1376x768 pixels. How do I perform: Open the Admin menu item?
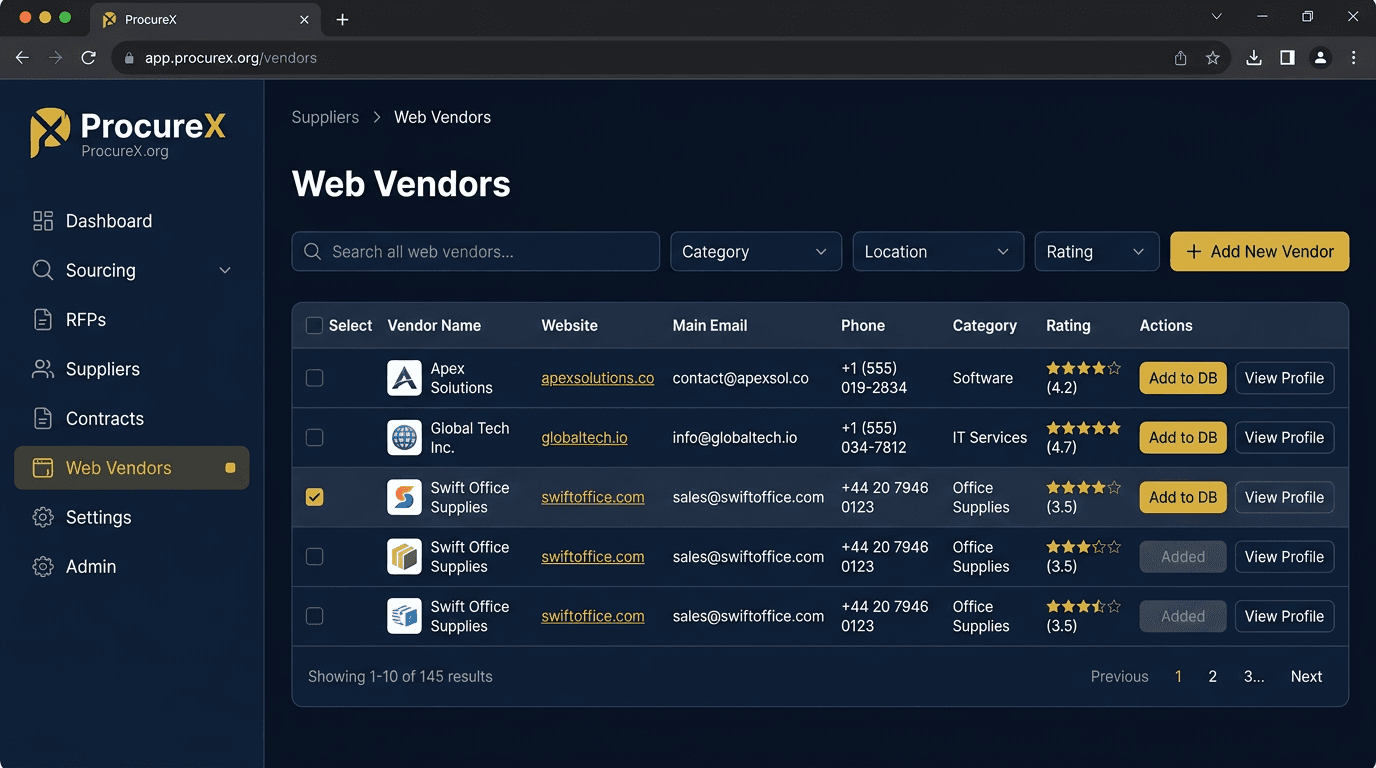pyautogui.click(x=131, y=566)
